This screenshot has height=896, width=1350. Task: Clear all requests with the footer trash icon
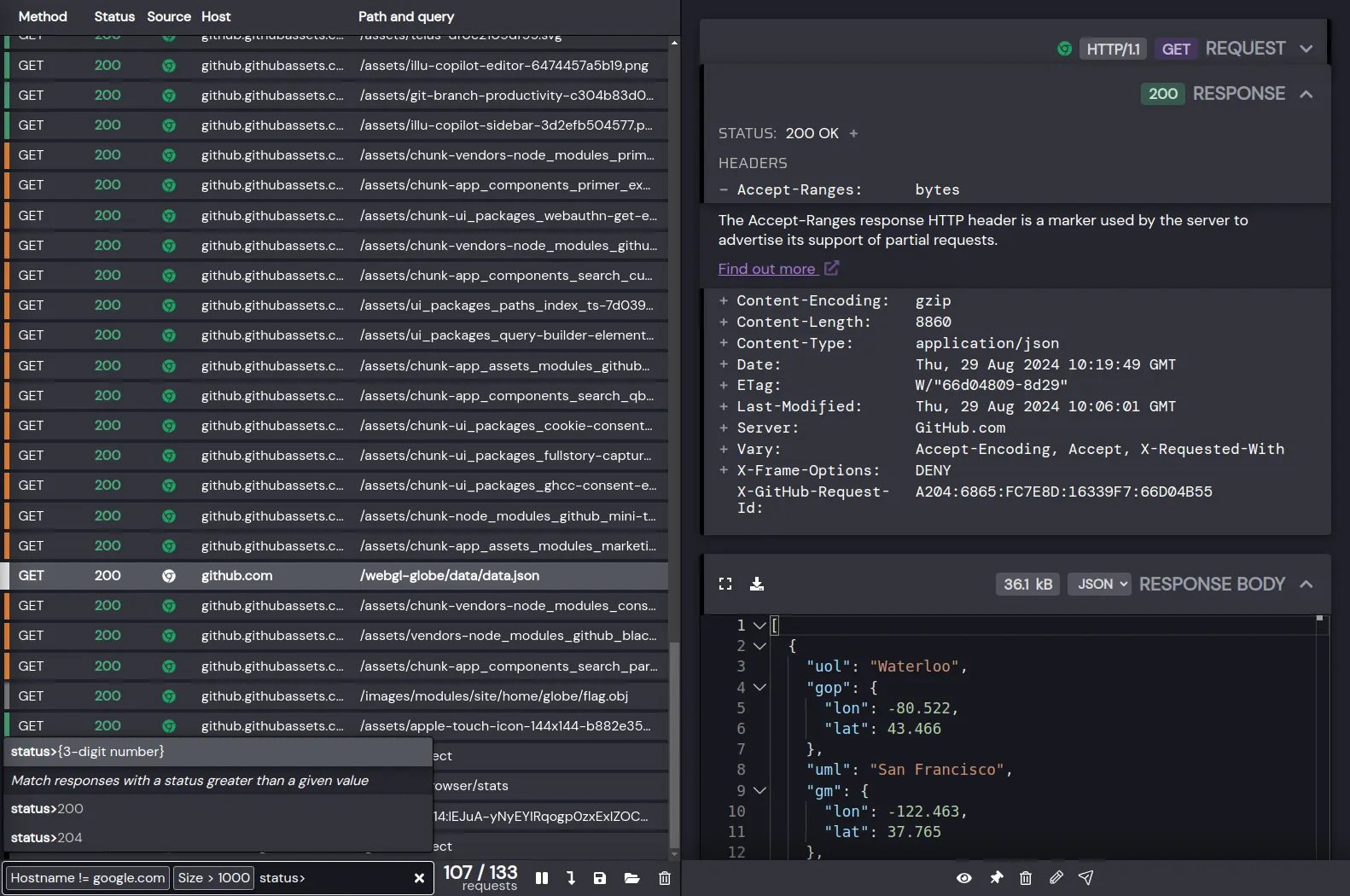click(665, 878)
